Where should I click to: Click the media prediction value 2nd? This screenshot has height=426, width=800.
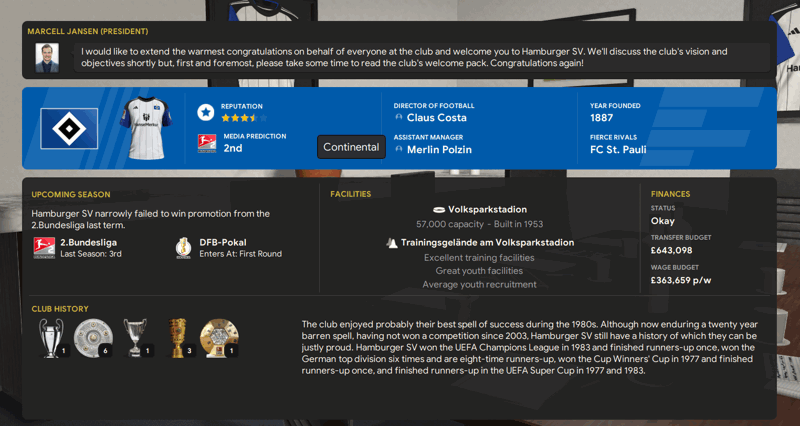point(233,148)
